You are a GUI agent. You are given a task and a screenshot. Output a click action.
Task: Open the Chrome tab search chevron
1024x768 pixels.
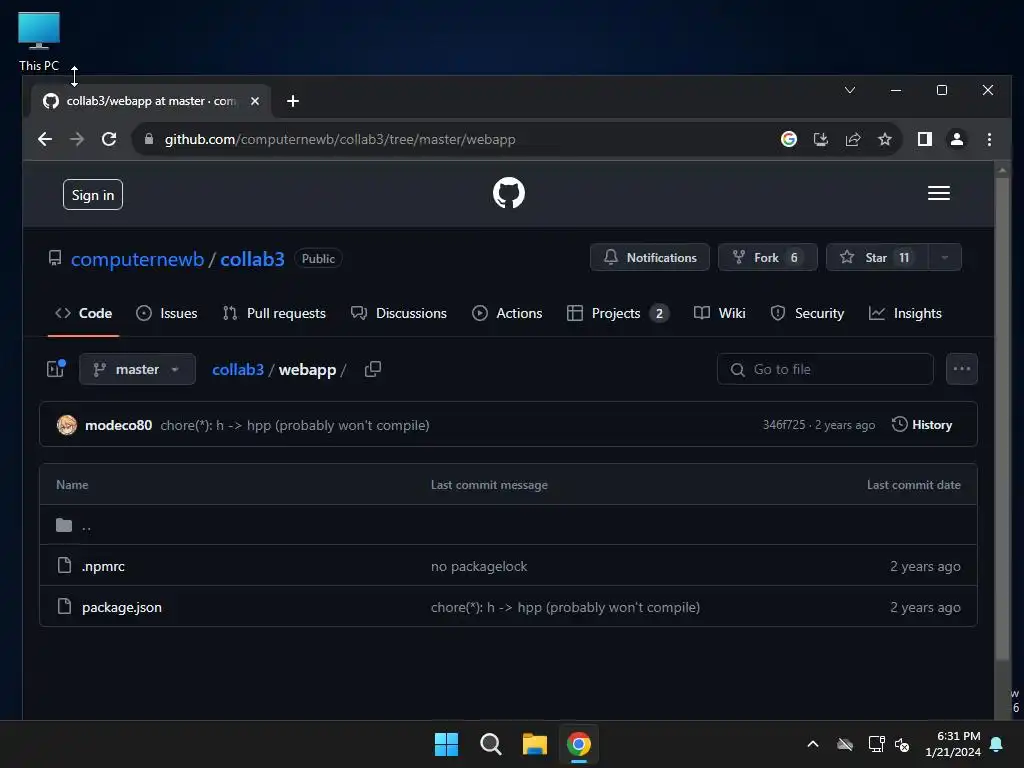[850, 90]
